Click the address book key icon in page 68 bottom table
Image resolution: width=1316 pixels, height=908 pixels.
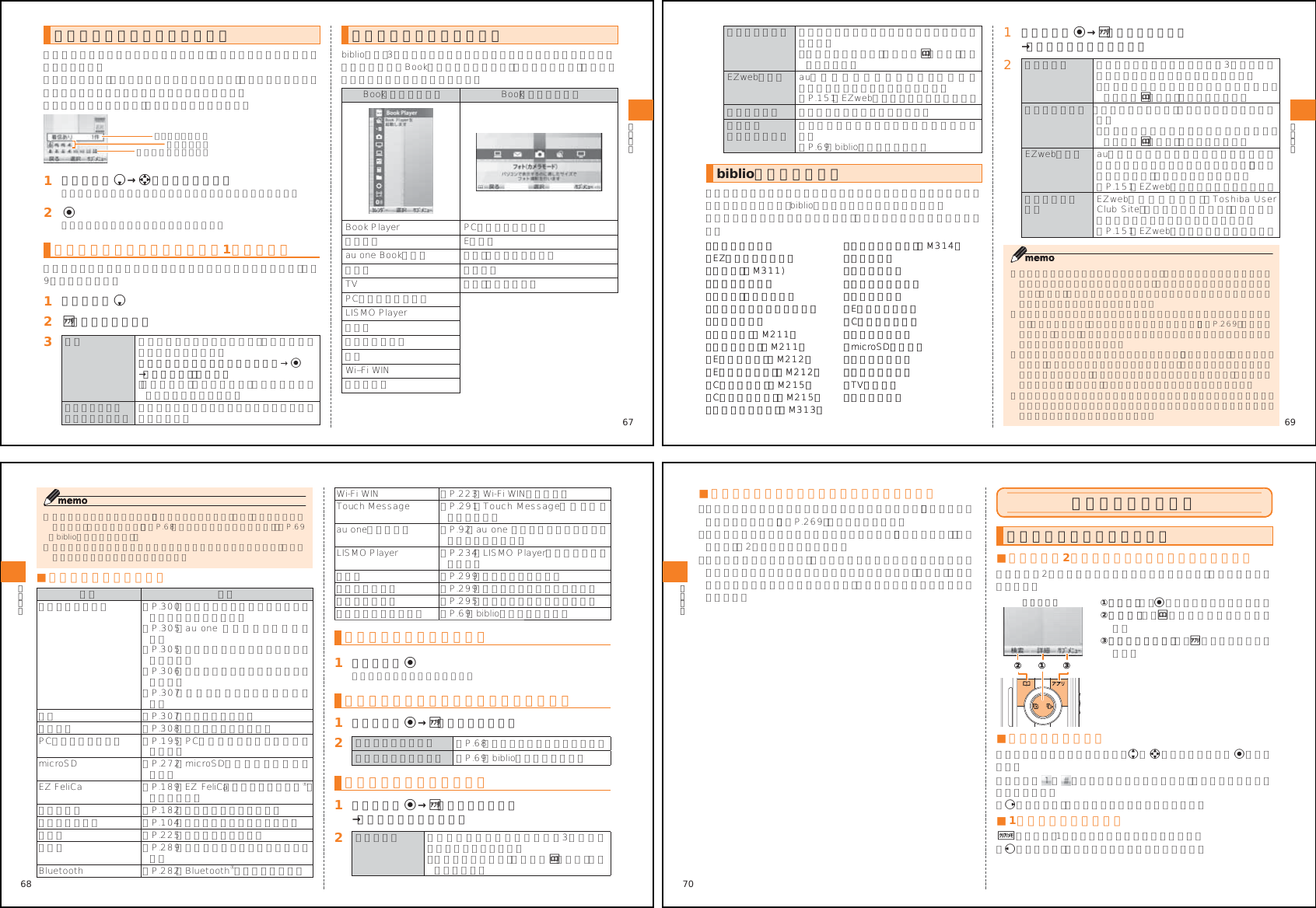(x=555, y=859)
